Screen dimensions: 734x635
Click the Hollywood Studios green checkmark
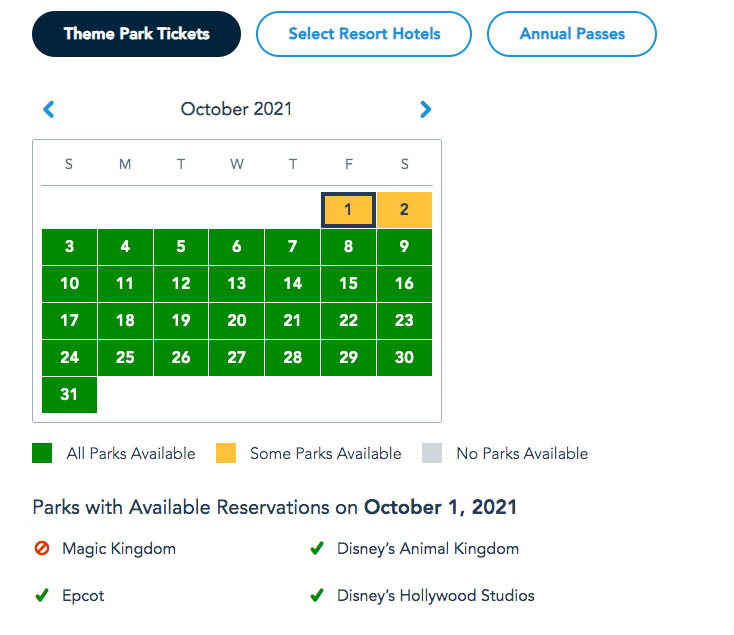317,595
